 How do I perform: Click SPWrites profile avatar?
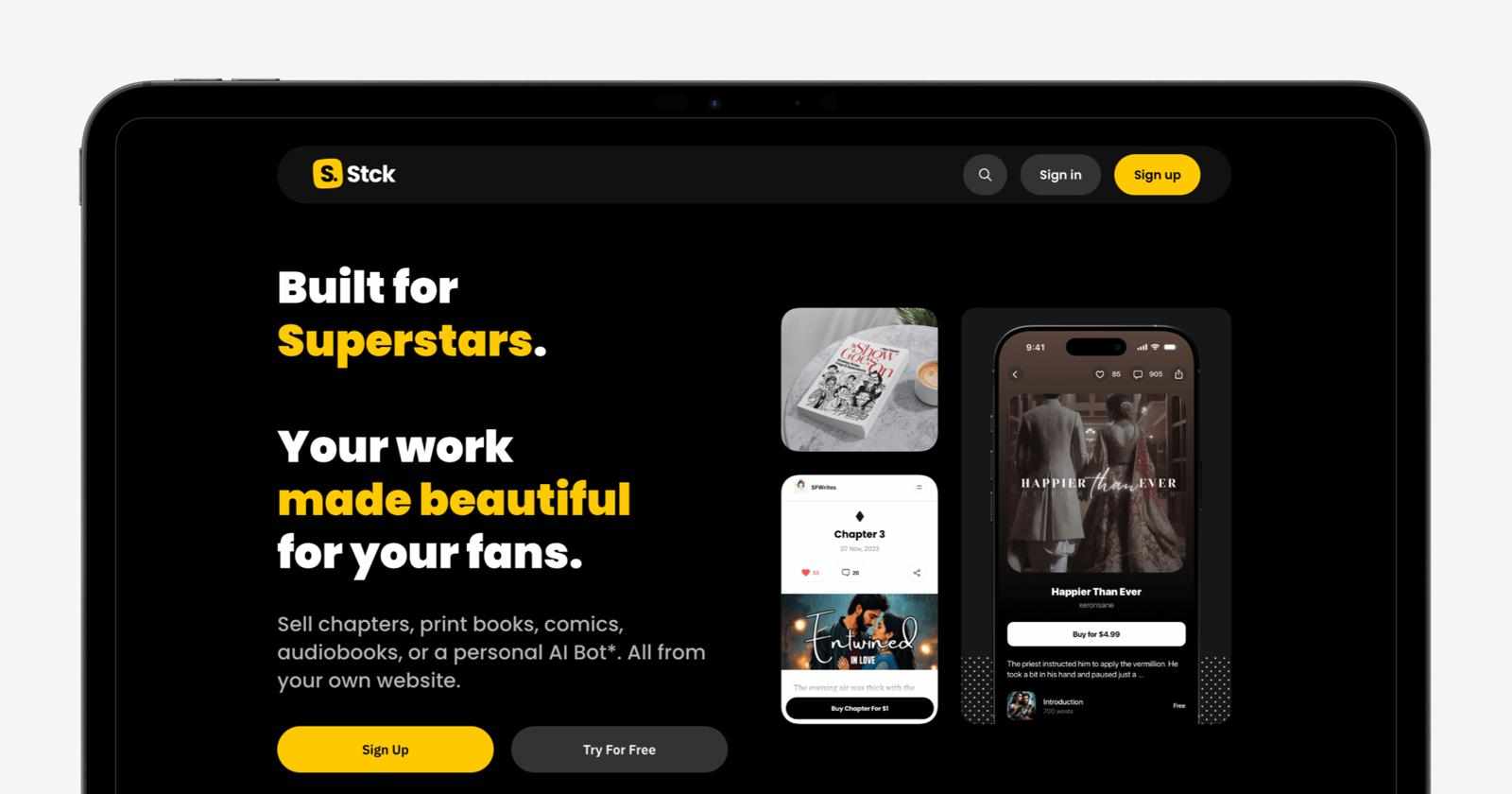click(800, 487)
